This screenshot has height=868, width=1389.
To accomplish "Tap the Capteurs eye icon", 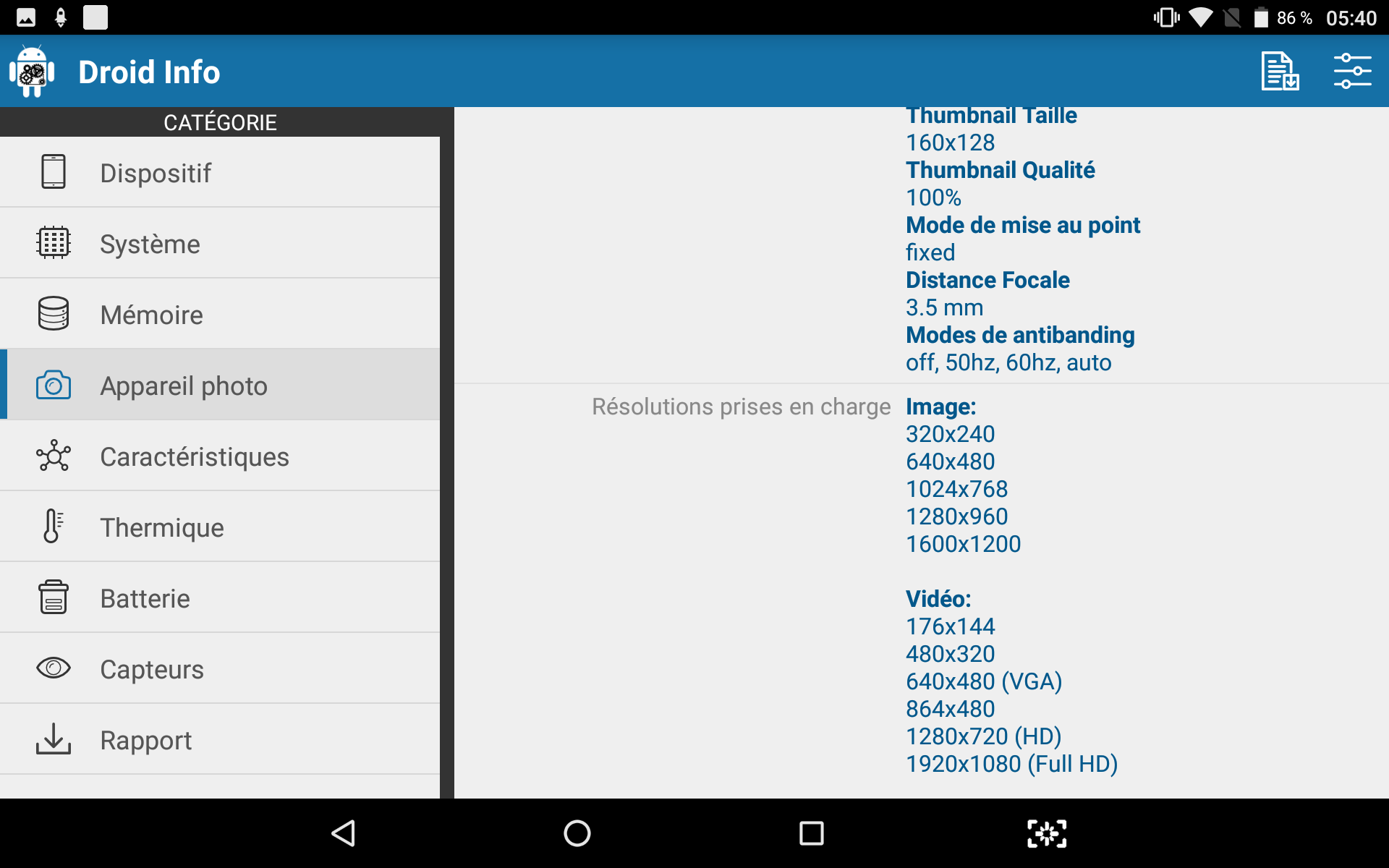I will click(x=54, y=668).
